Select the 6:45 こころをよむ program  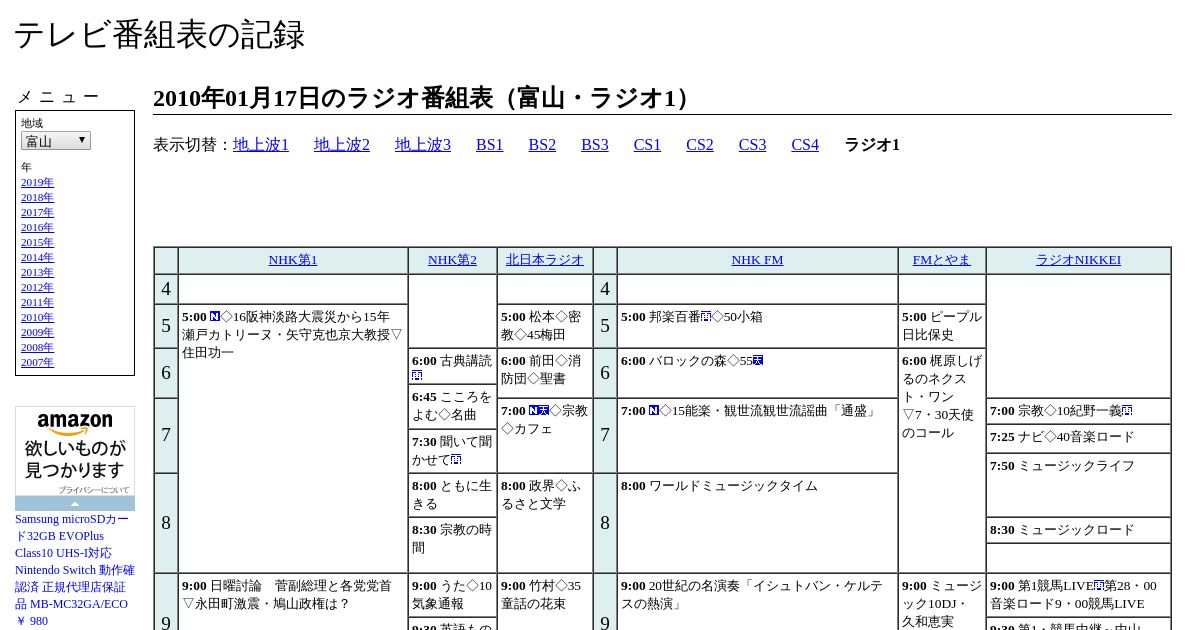tap(452, 406)
